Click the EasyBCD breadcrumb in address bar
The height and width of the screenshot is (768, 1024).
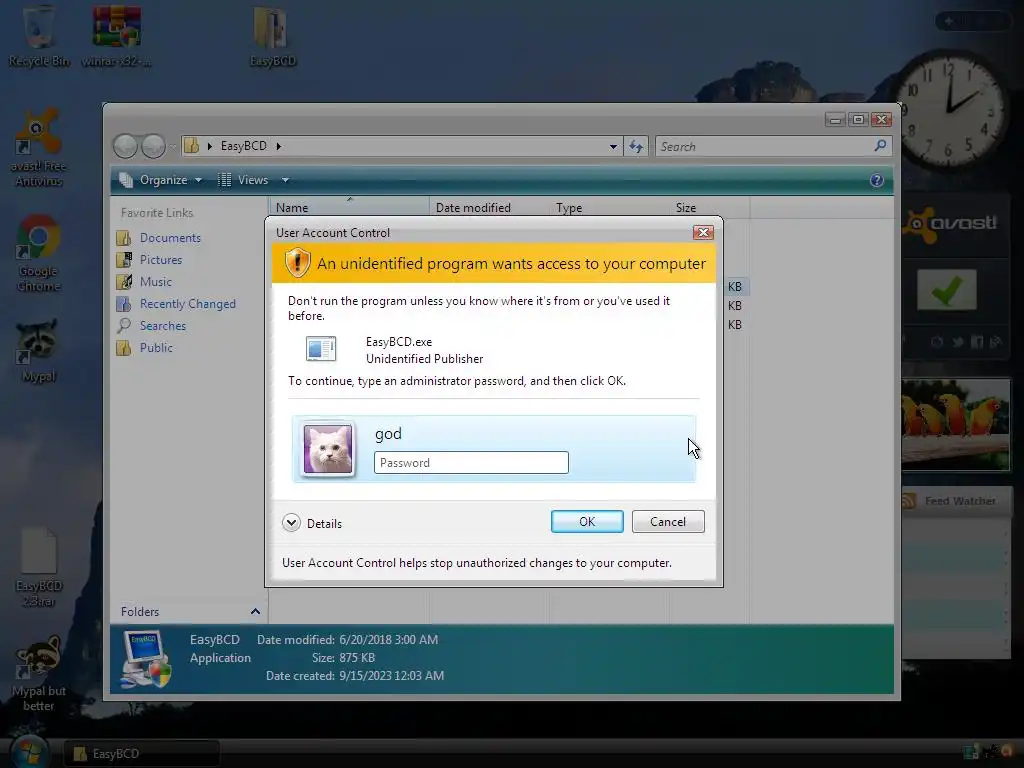coord(243,146)
